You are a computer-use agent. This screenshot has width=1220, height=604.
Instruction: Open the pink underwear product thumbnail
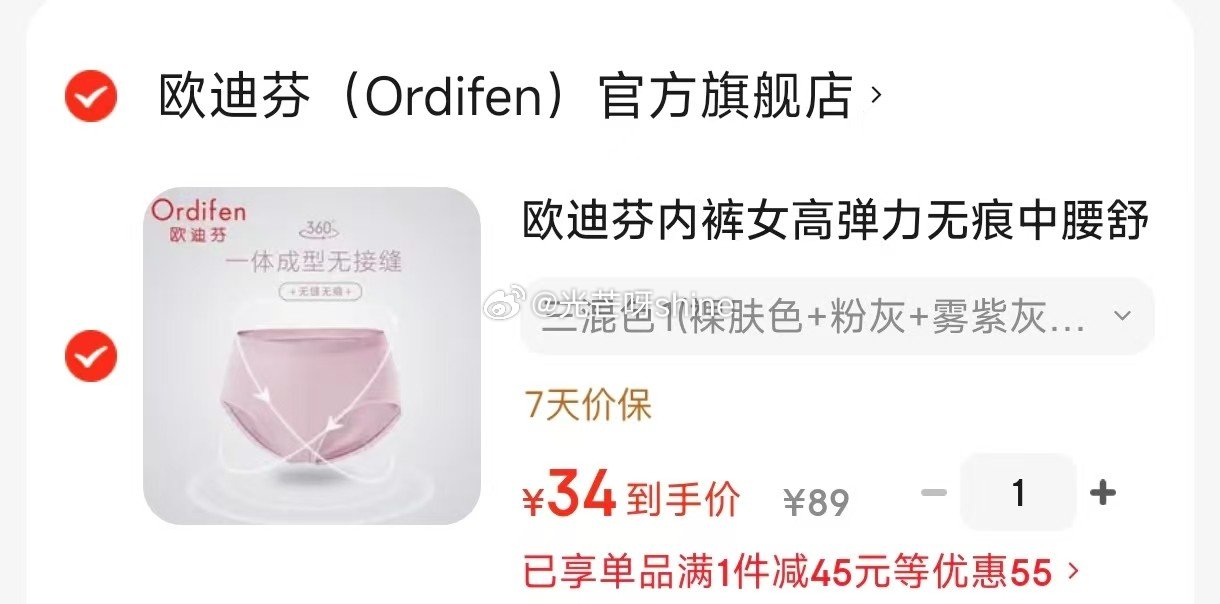click(312, 356)
